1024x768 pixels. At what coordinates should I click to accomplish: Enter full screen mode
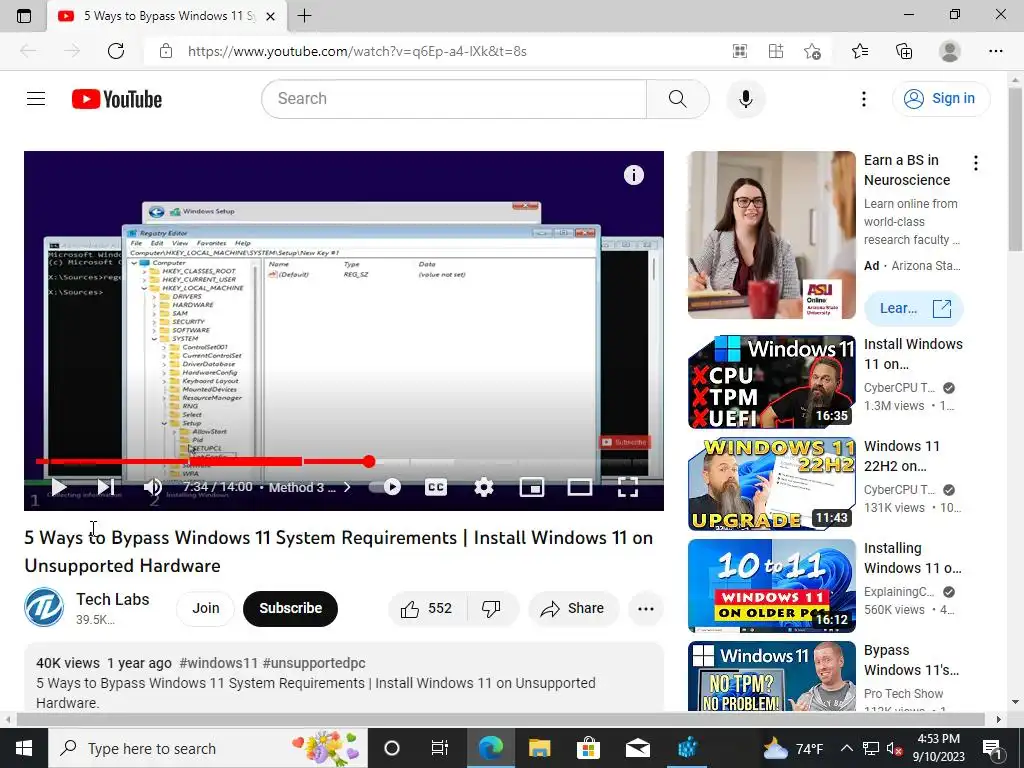pos(628,487)
